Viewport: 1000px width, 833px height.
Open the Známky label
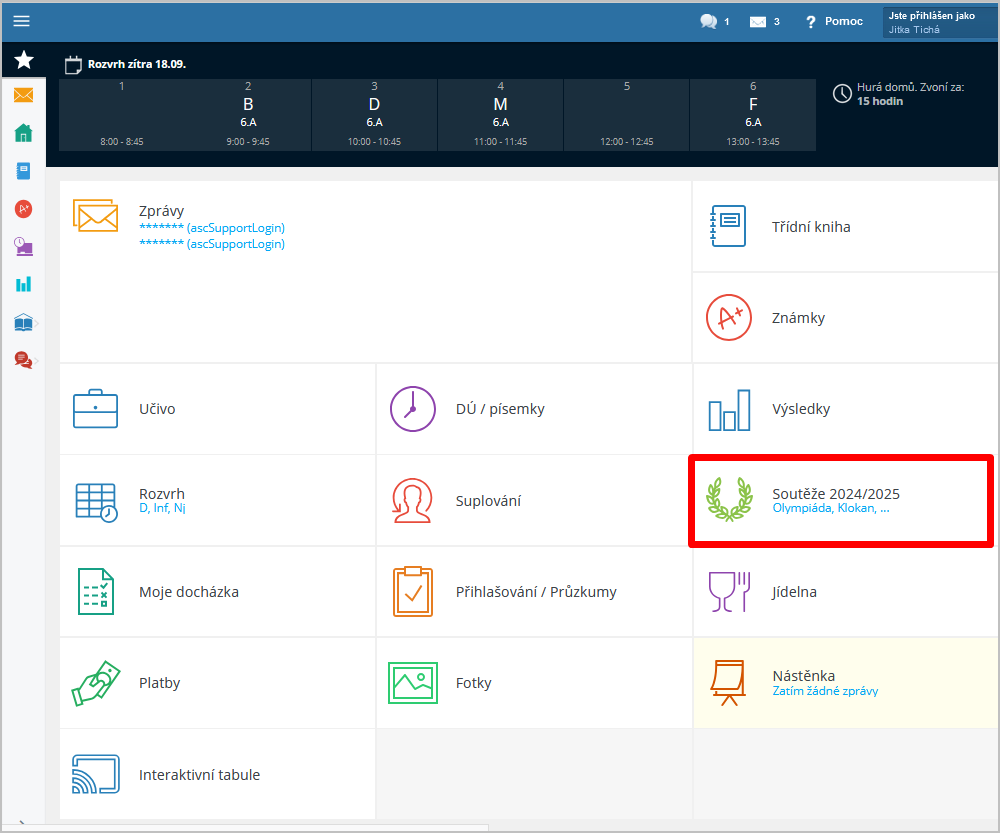798,318
